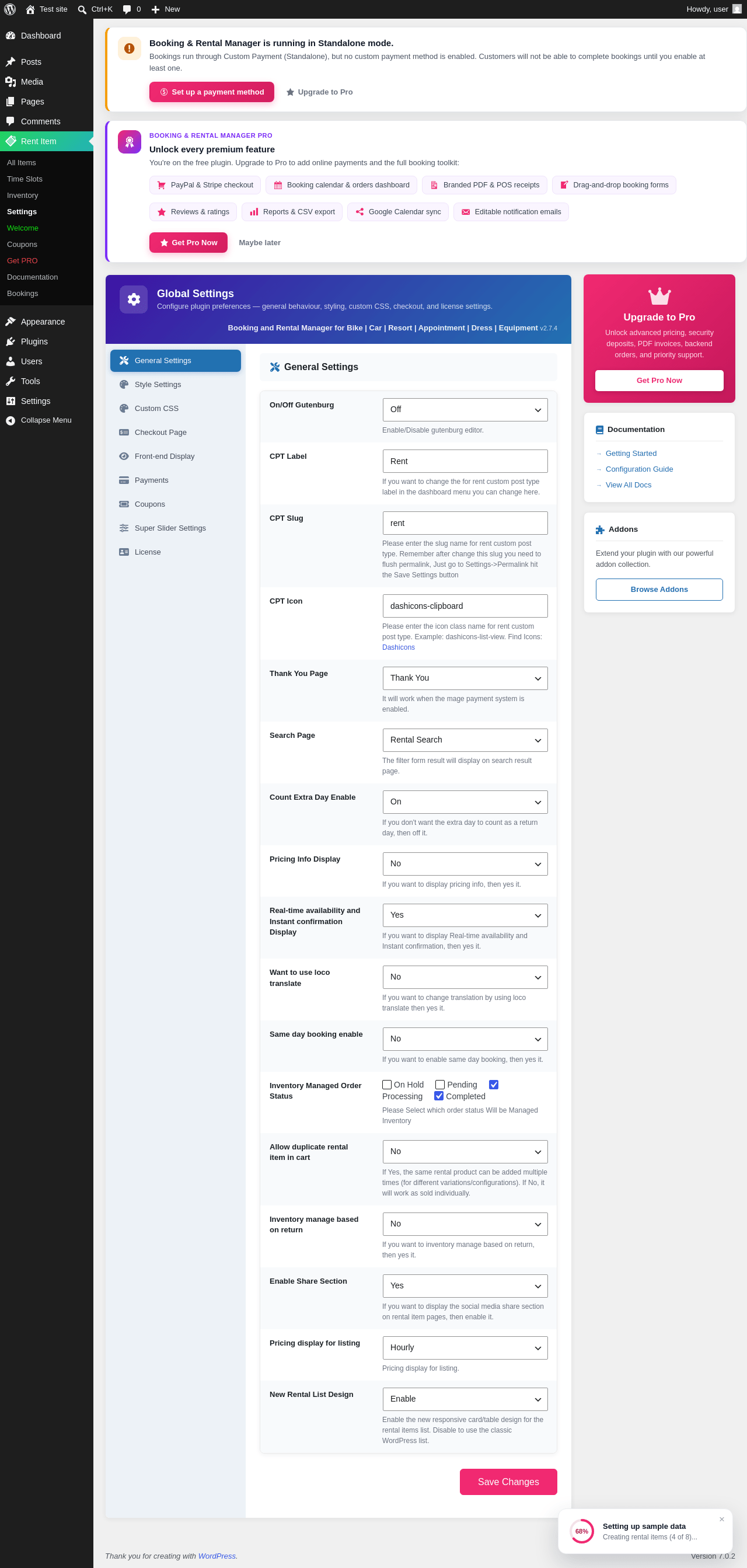Click the Appearance paintbrush icon
This screenshot has width=747, height=1568.
pos(11,322)
